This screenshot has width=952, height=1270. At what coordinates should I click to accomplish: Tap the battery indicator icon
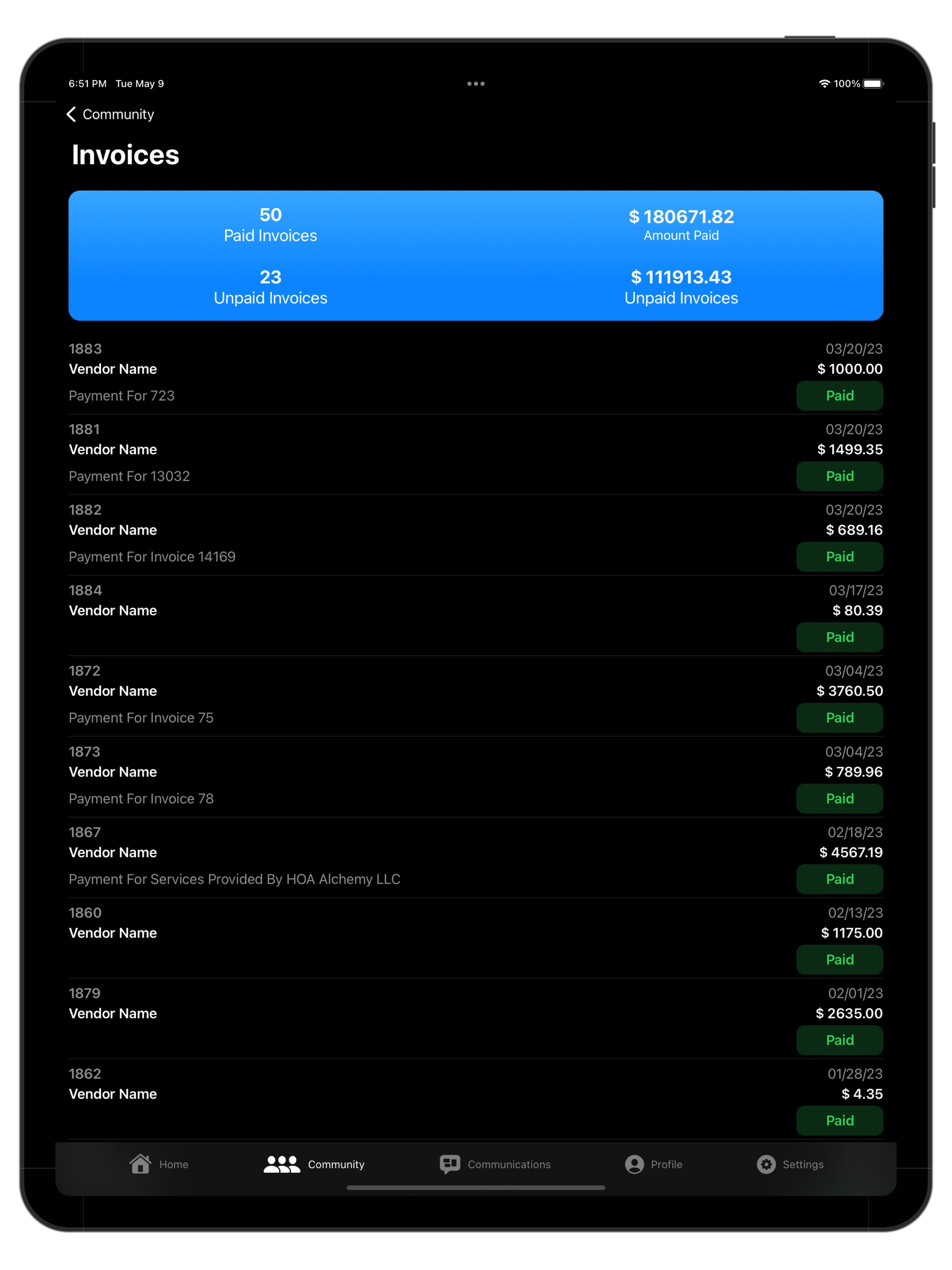873,84
